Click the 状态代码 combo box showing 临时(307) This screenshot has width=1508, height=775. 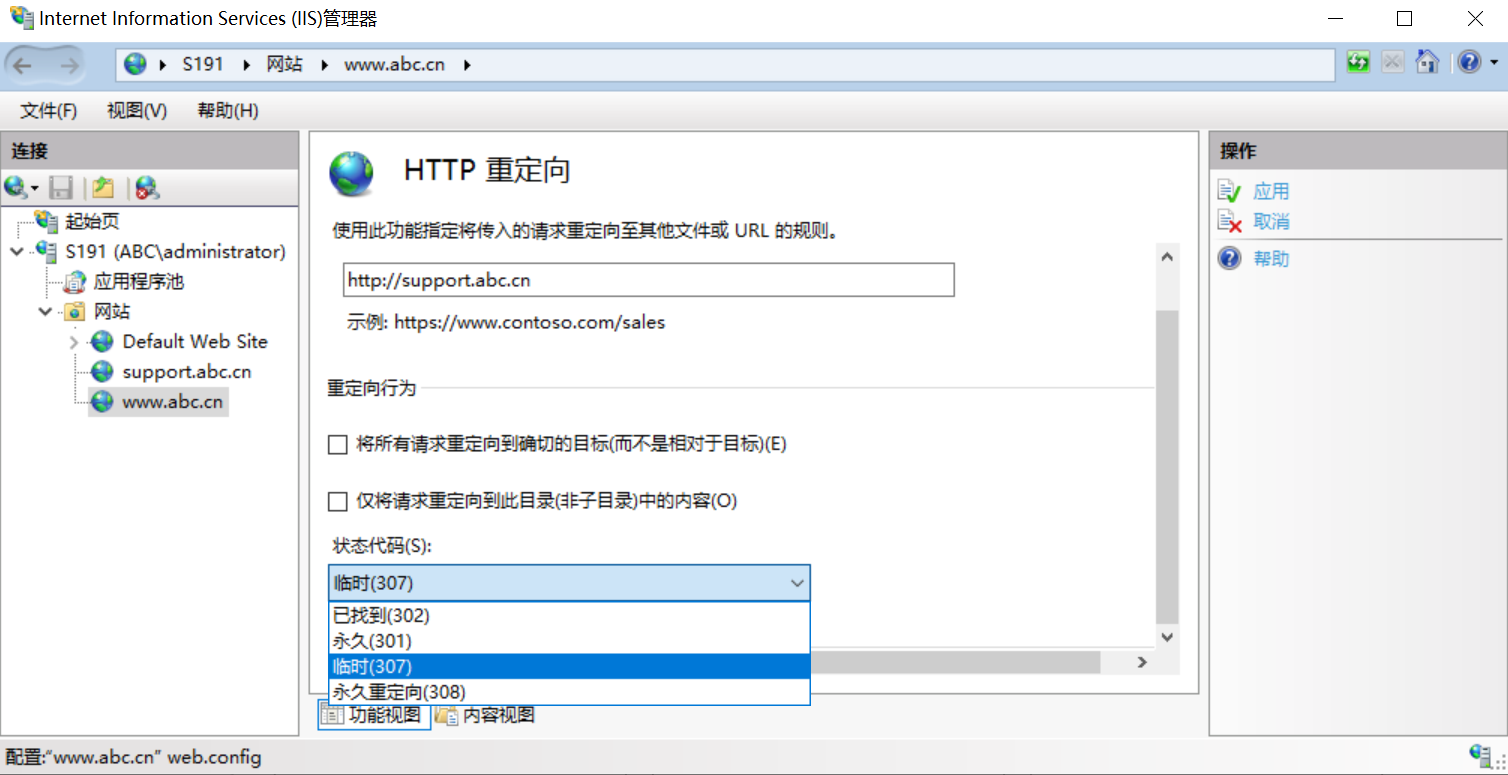pyautogui.click(x=569, y=583)
